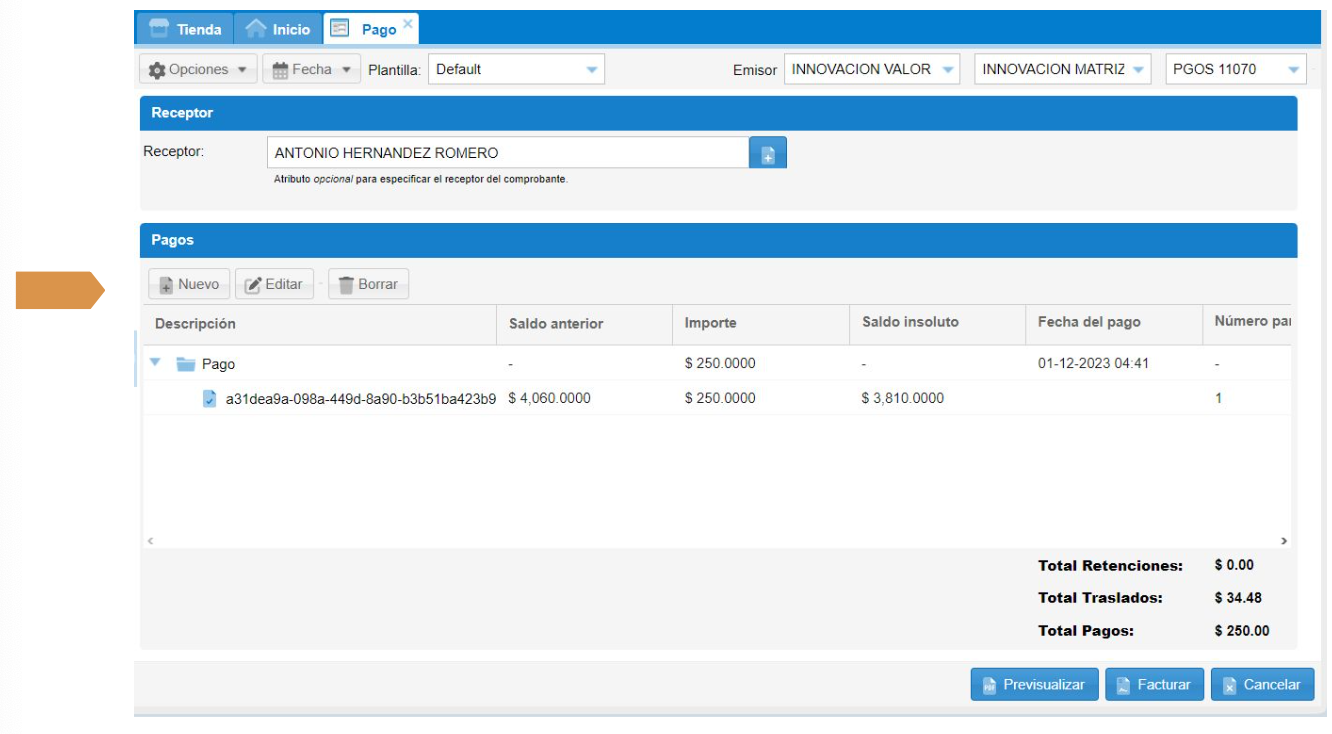Select the Pago folder icon row
Viewport: 1332px width, 734px height.
(185, 364)
